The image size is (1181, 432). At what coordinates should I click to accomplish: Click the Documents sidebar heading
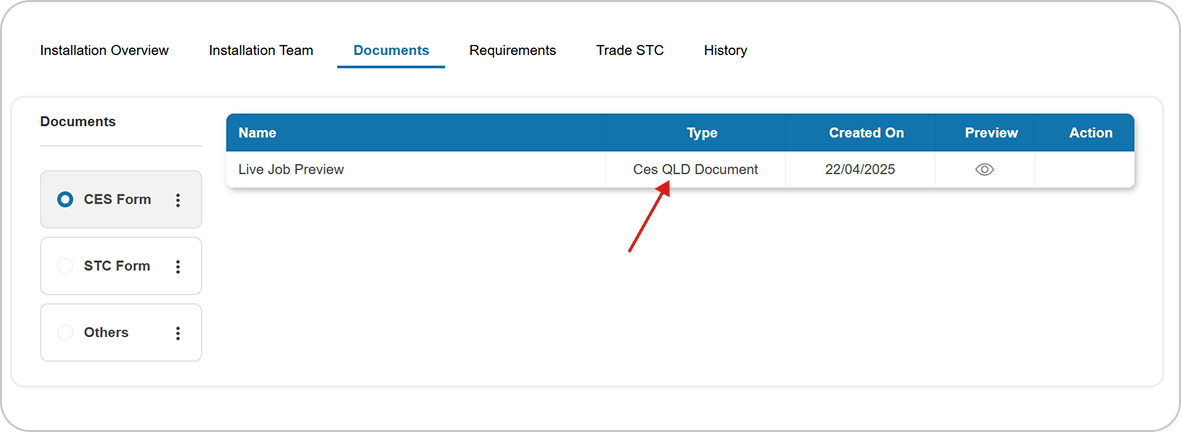pyautogui.click(x=78, y=121)
